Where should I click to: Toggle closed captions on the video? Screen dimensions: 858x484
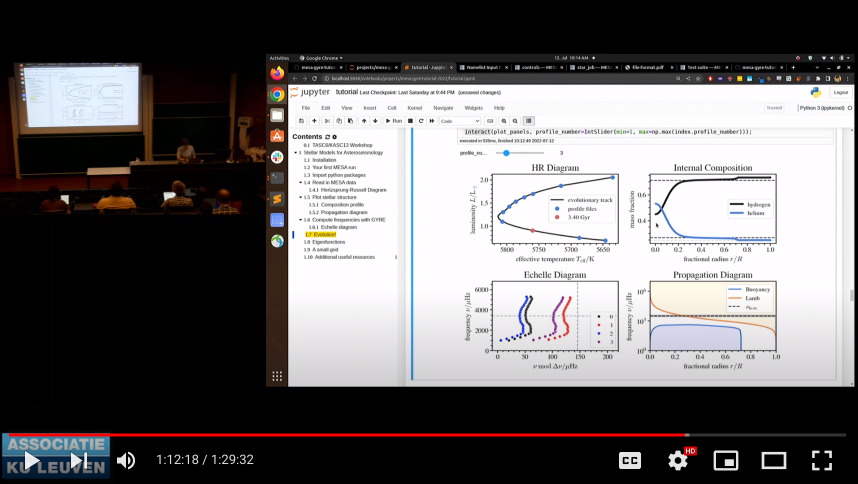630,460
